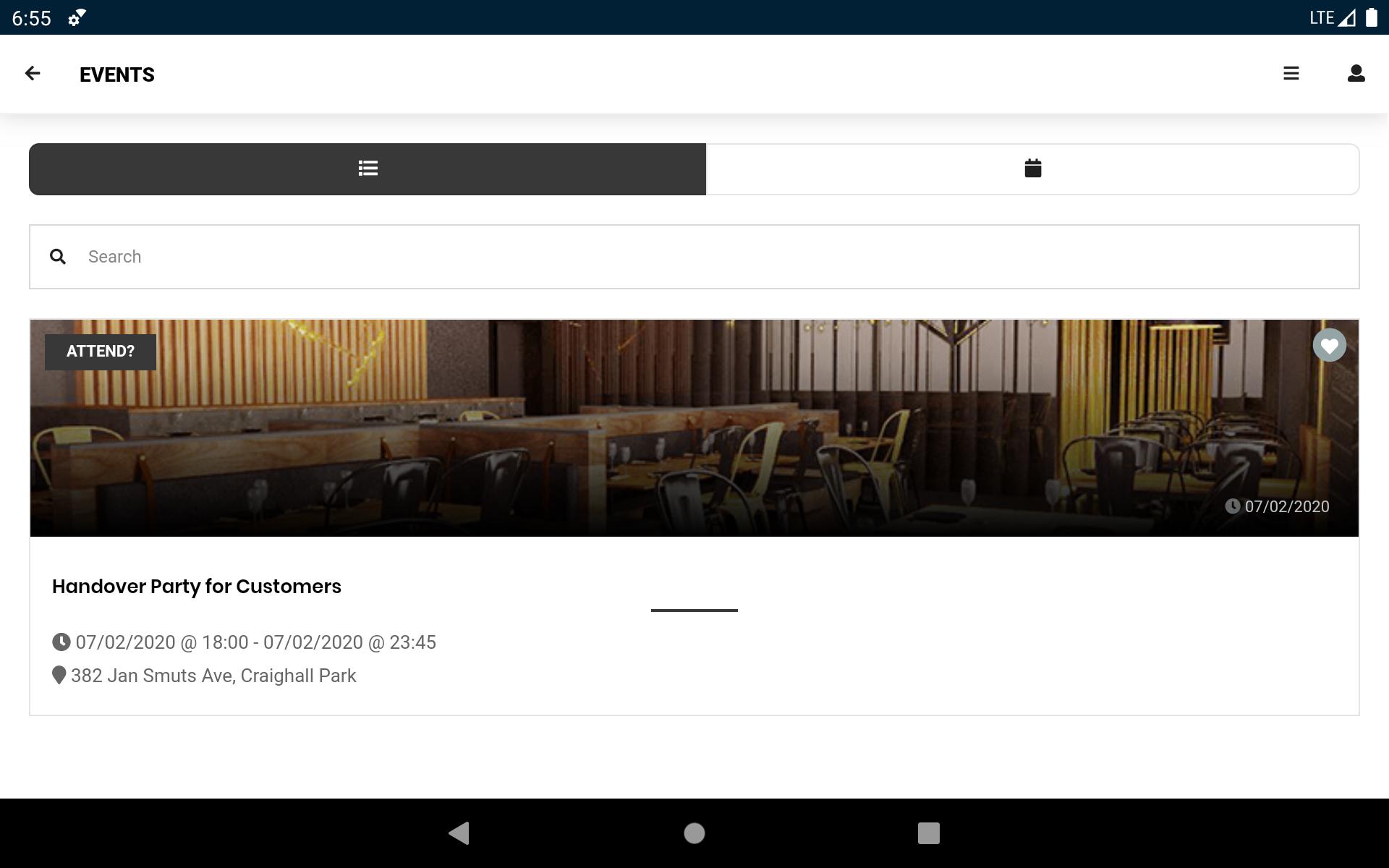Click the battery icon in status bar
This screenshot has width=1389, height=868.
(1371, 17)
